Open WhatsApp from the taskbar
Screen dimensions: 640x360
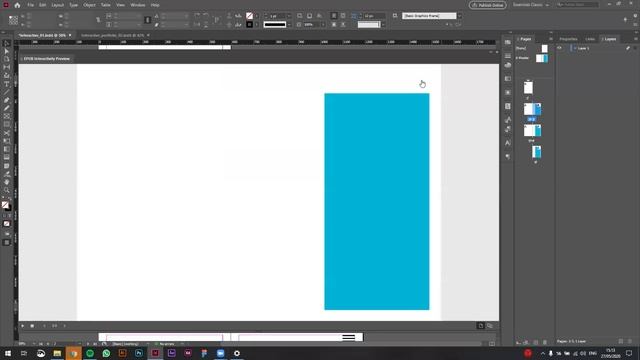tap(106, 353)
